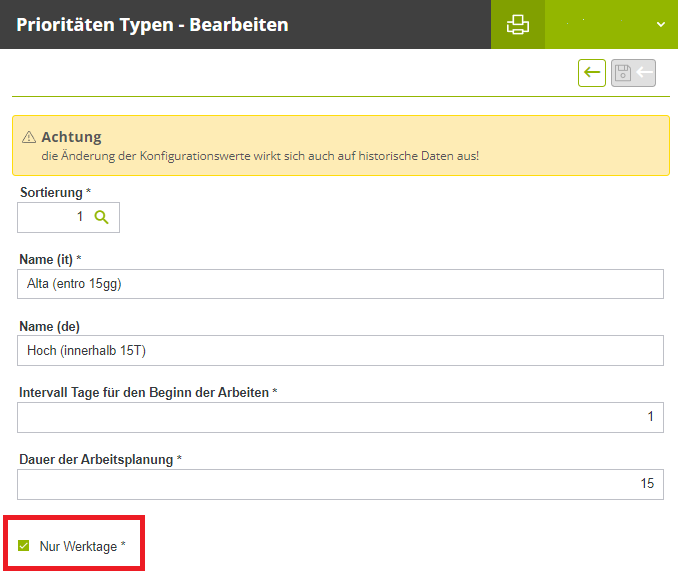Click the Sortierung magnifier search icon

point(101,217)
